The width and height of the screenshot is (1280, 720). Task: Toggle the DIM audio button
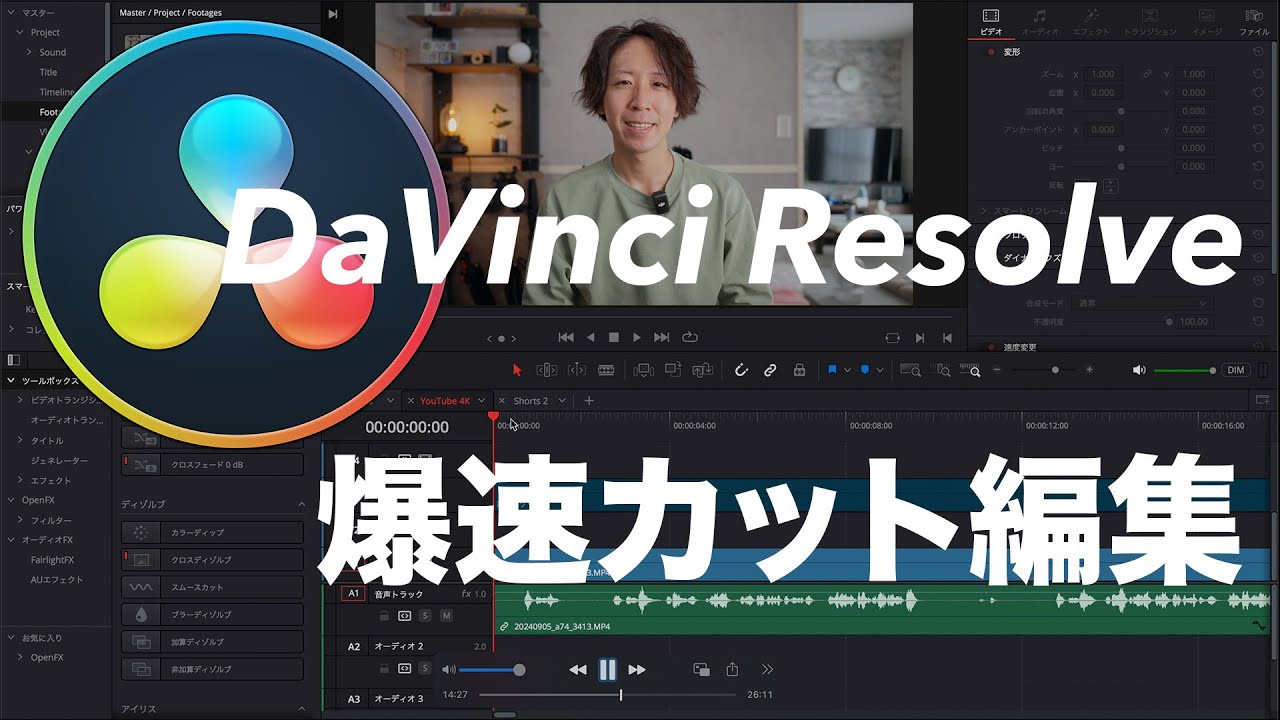pos(1236,370)
